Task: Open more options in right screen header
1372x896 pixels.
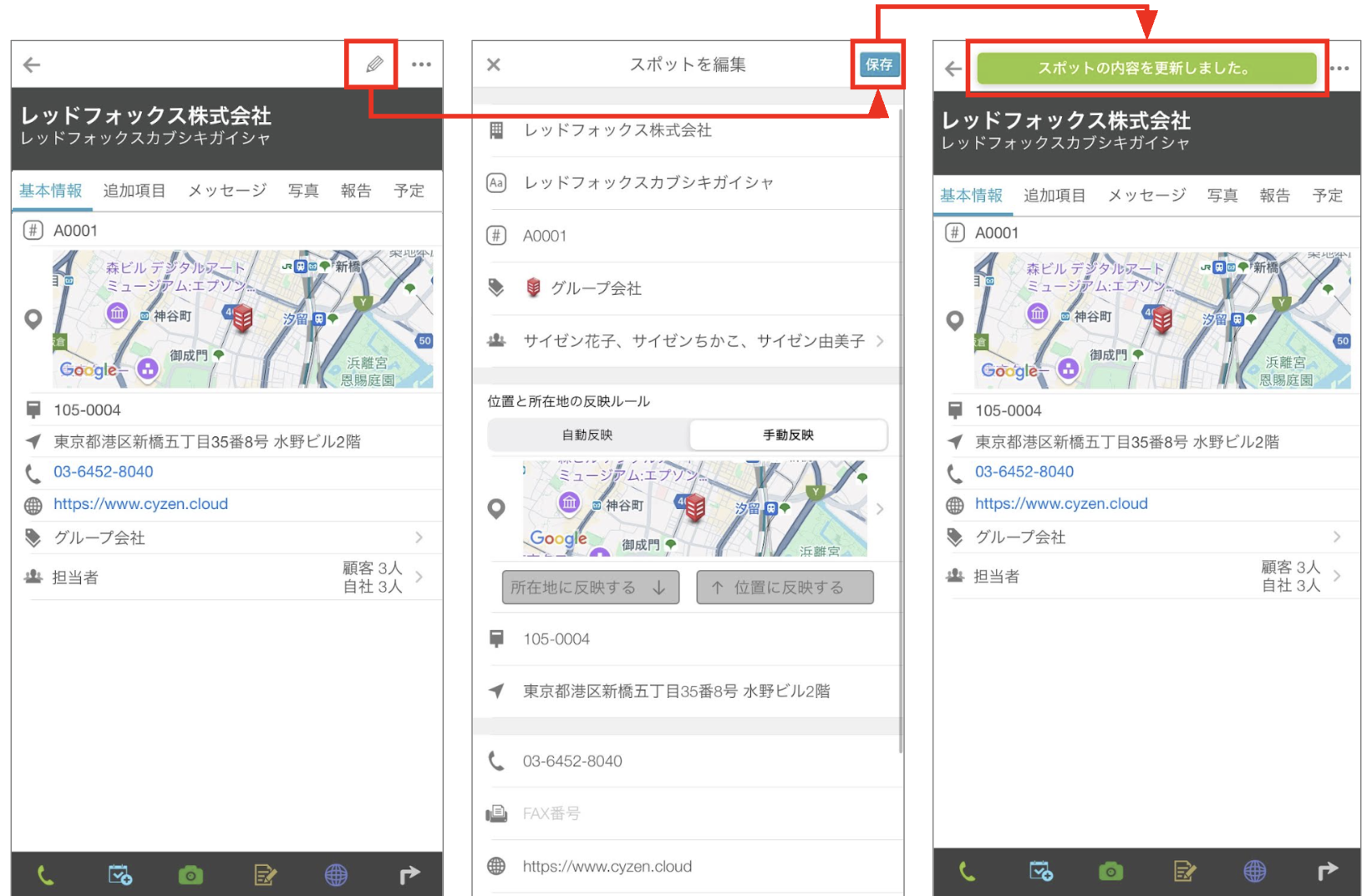Action: point(1339,69)
